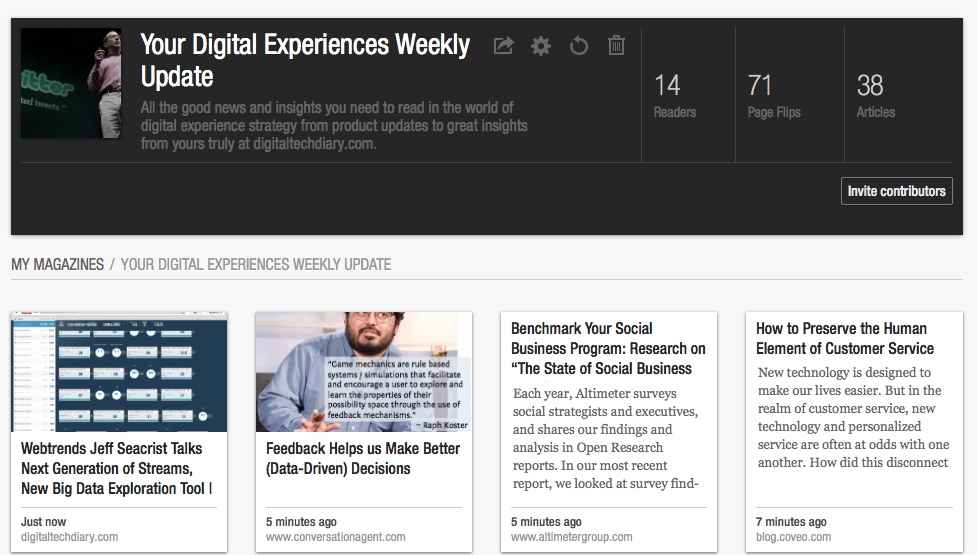
Task: Click the www.altimetergroup.com source link
Action: point(571,537)
